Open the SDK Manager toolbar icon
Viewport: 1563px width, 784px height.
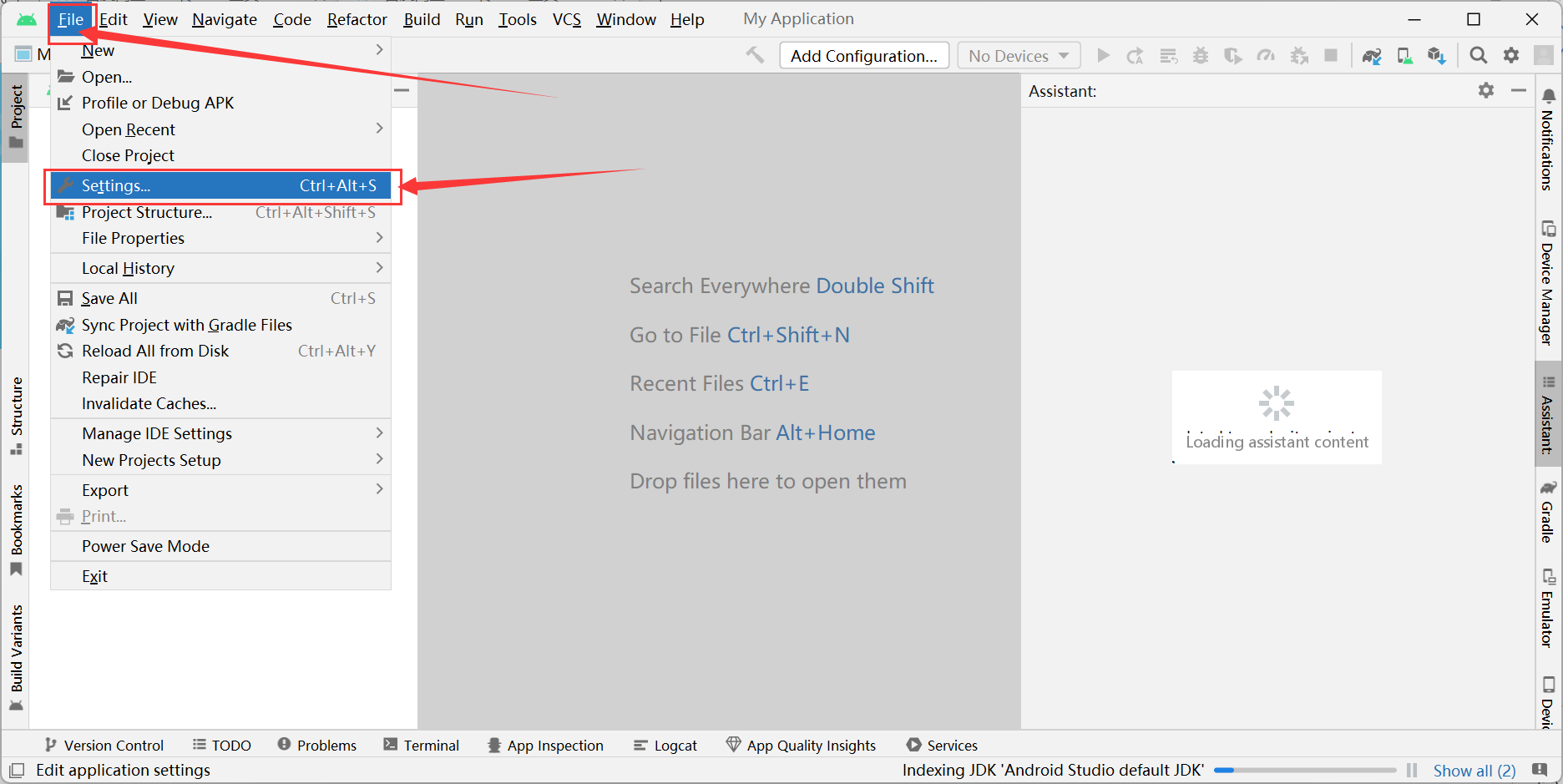tap(1437, 56)
